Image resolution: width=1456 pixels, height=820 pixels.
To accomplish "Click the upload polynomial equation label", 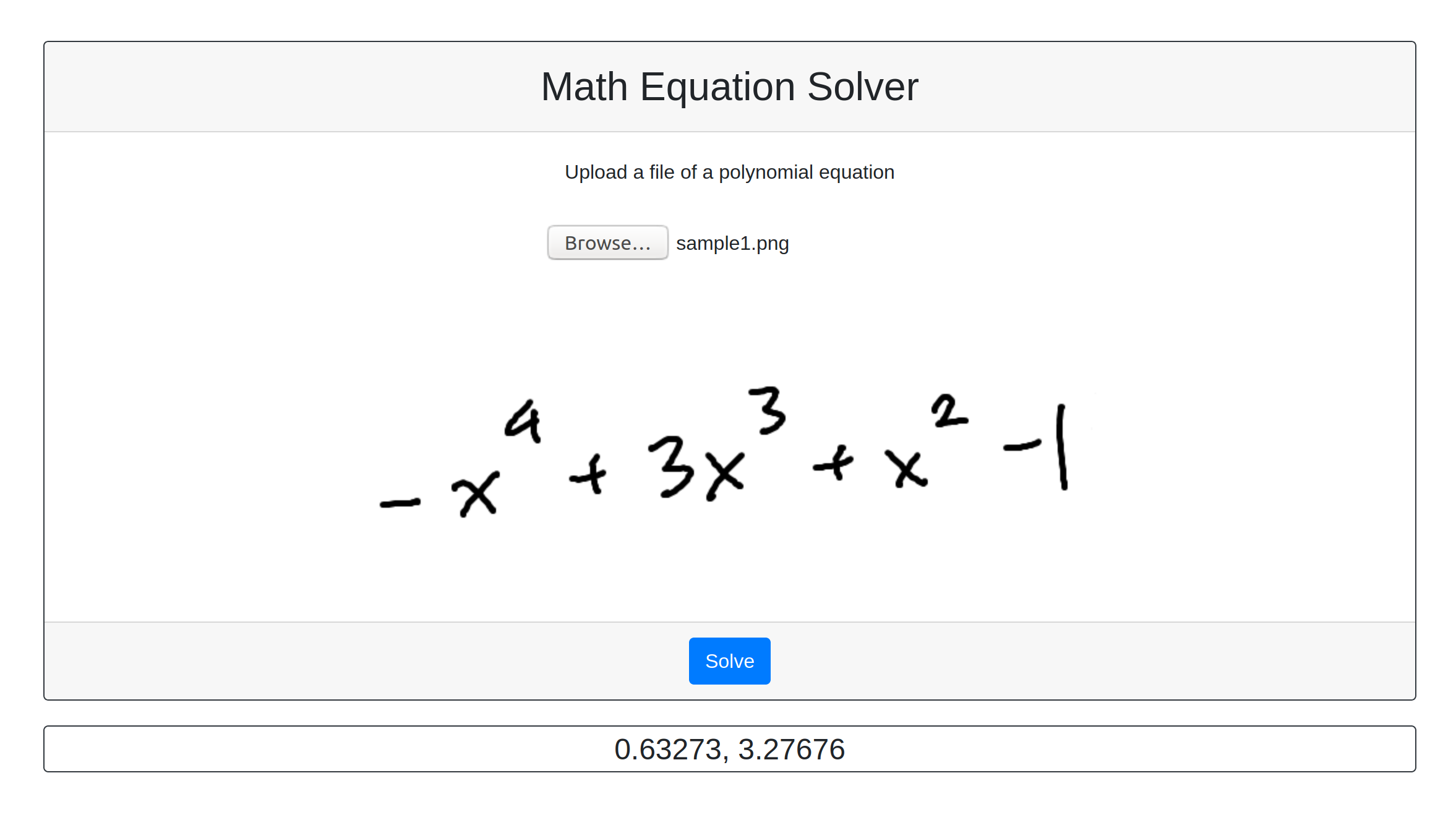I will click(729, 172).
